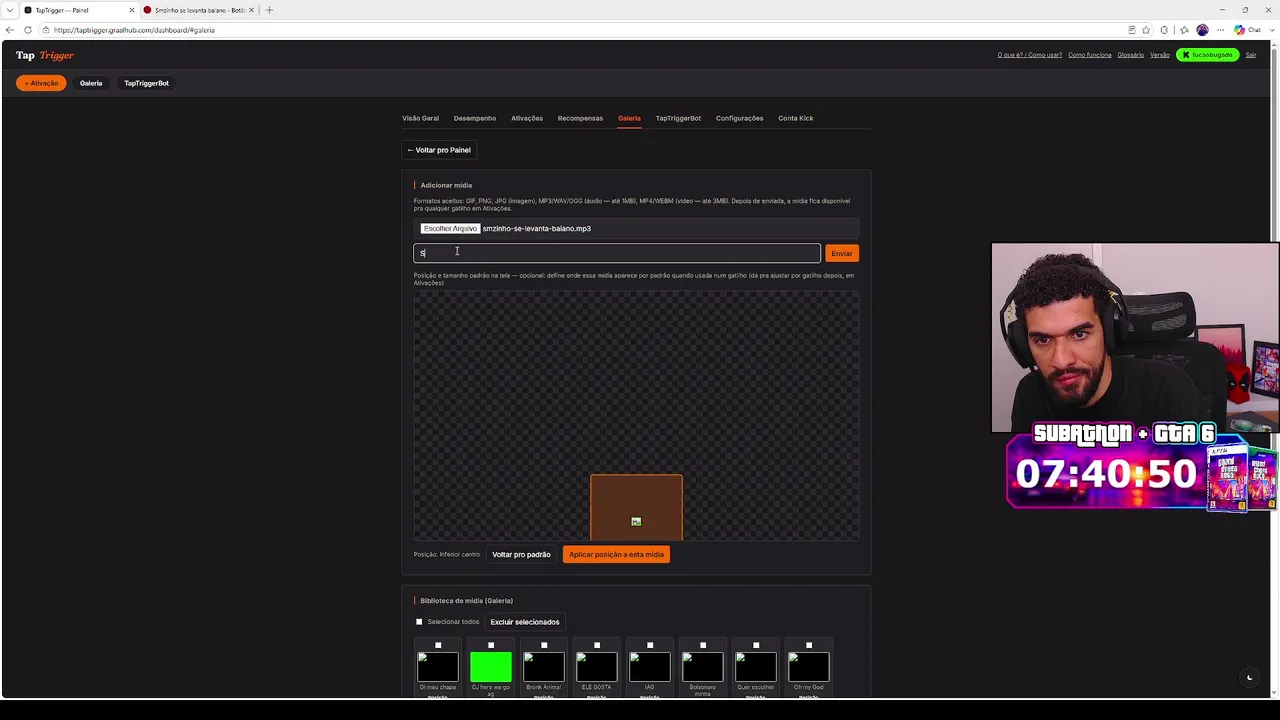Screen dimensions: 1280x720
Task: Click the '← Voltar pro Painel' button
Action: [x=439, y=150]
